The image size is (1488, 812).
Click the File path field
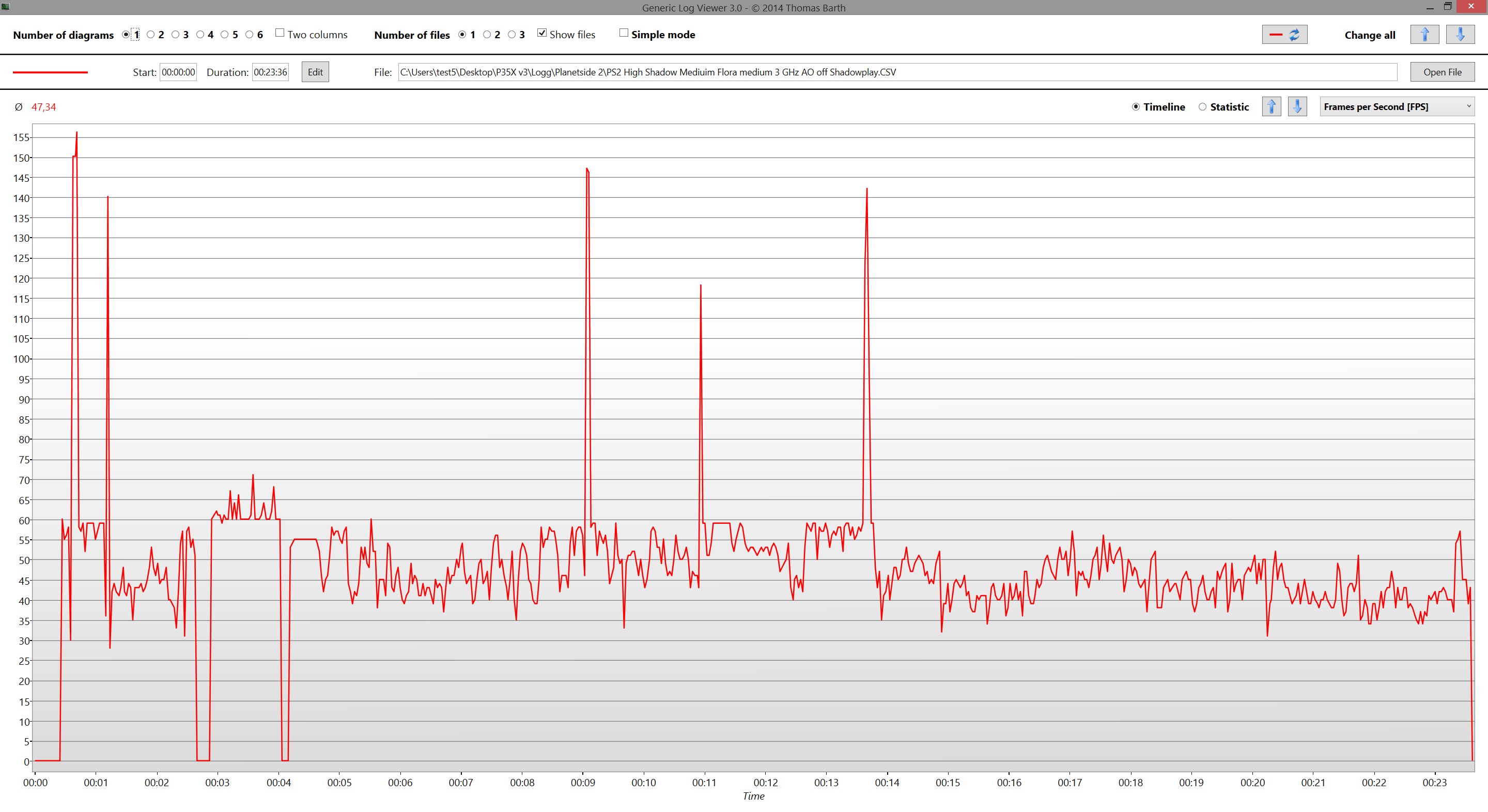point(897,72)
